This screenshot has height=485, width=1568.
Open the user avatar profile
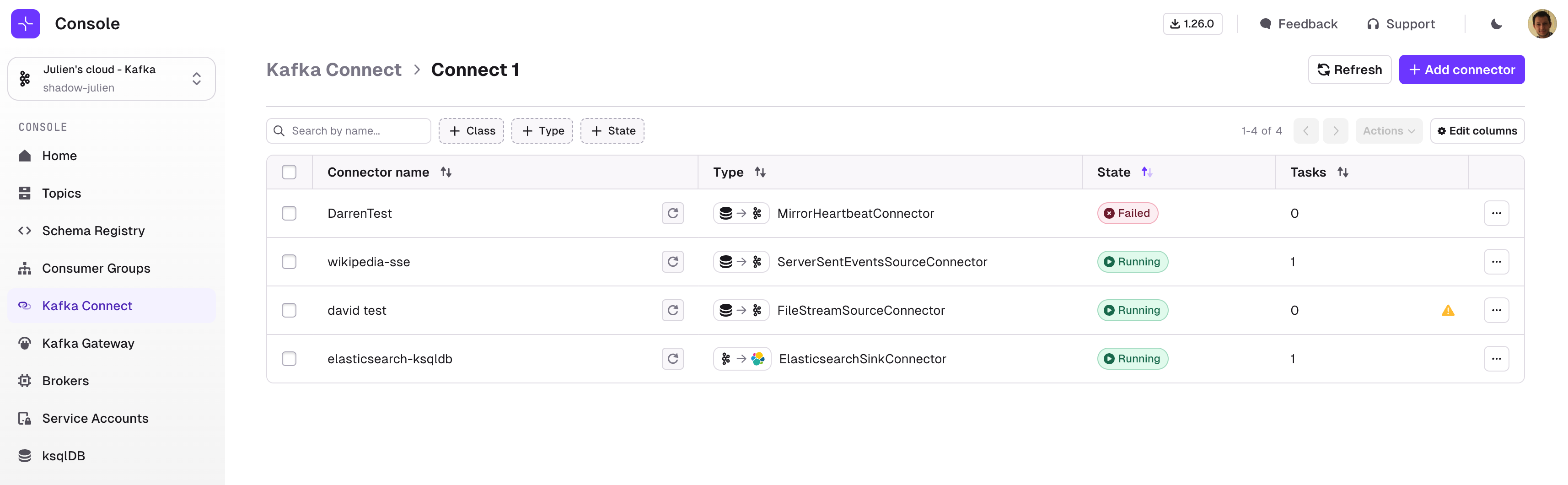coord(1541,24)
